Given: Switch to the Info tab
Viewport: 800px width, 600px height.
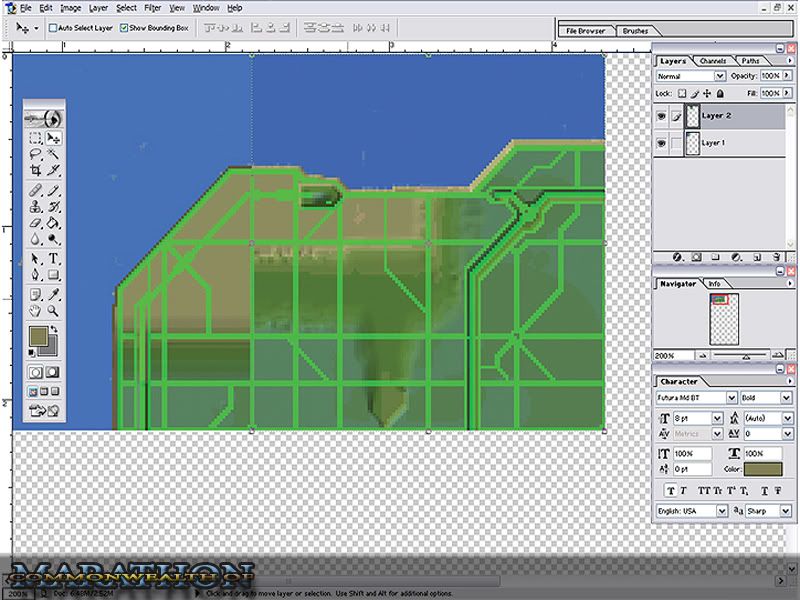Looking at the screenshot, I should click(714, 284).
